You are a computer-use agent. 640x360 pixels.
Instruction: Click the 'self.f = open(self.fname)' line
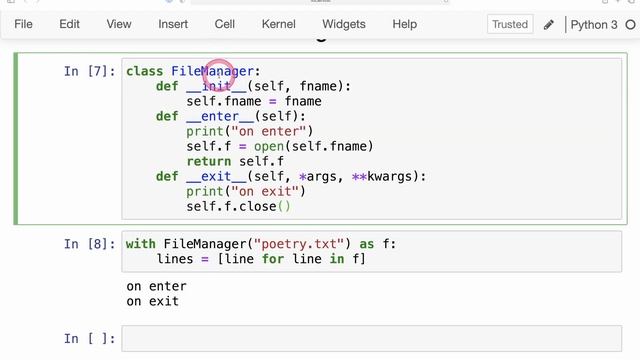(x=280, y=146)
